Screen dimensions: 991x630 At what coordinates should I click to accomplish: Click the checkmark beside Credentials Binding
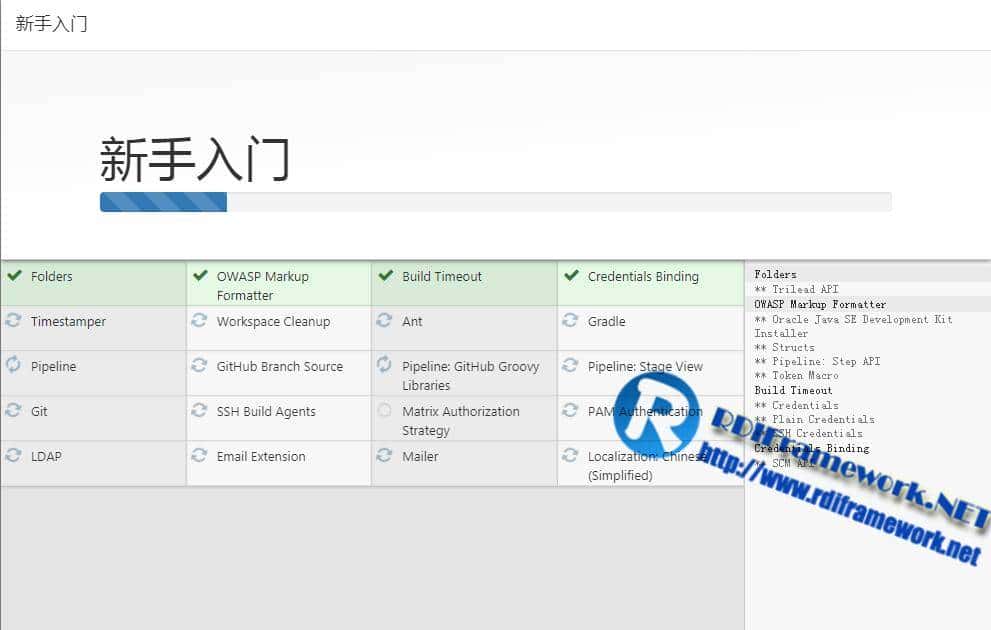click(570, 276)
